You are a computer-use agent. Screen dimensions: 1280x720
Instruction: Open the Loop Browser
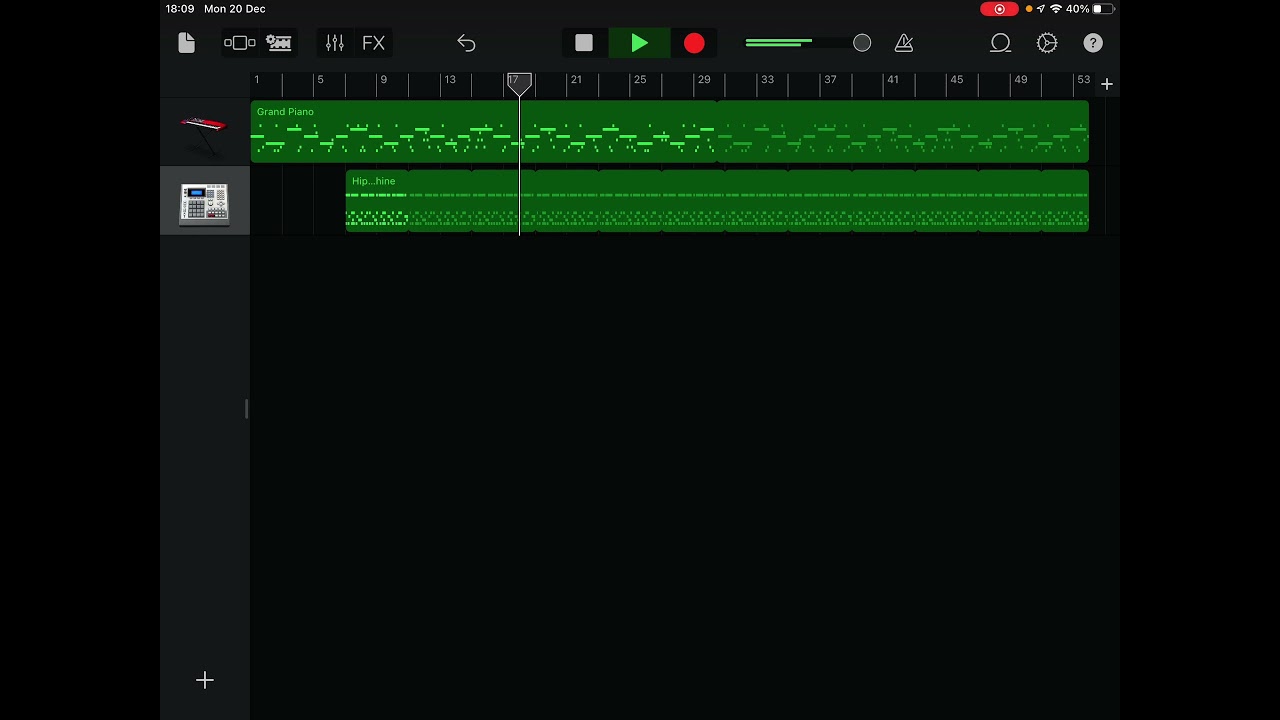(1000, 43)
